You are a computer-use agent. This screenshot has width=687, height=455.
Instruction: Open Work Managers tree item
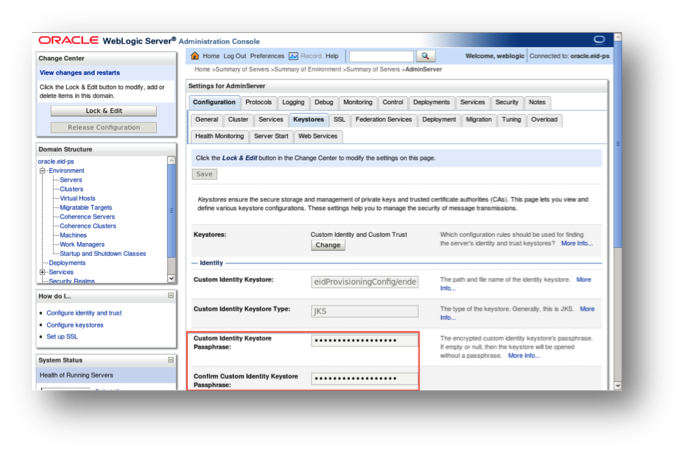coord(82,245)
